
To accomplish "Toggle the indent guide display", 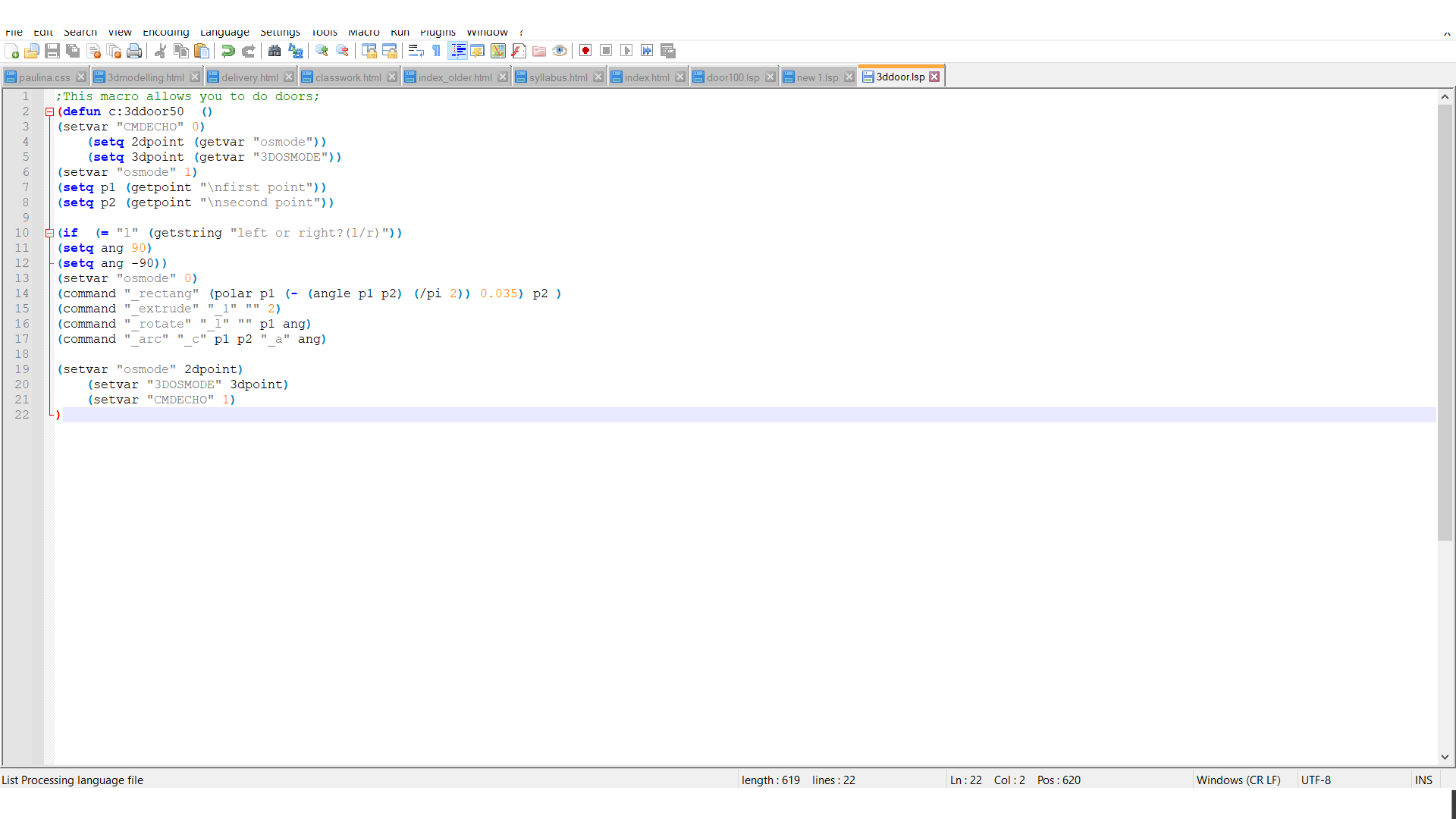I will [x=458, y=51].
